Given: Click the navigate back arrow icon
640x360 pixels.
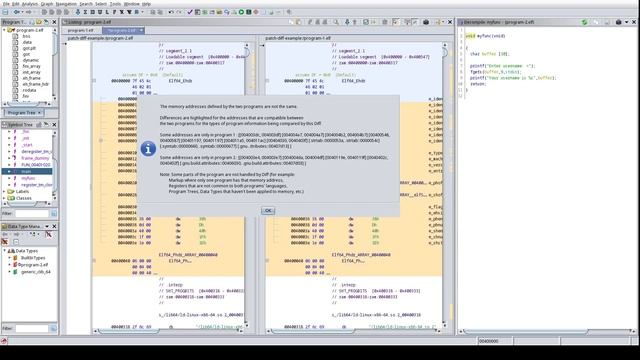Looking at the screenshot, I should (17, 12).
